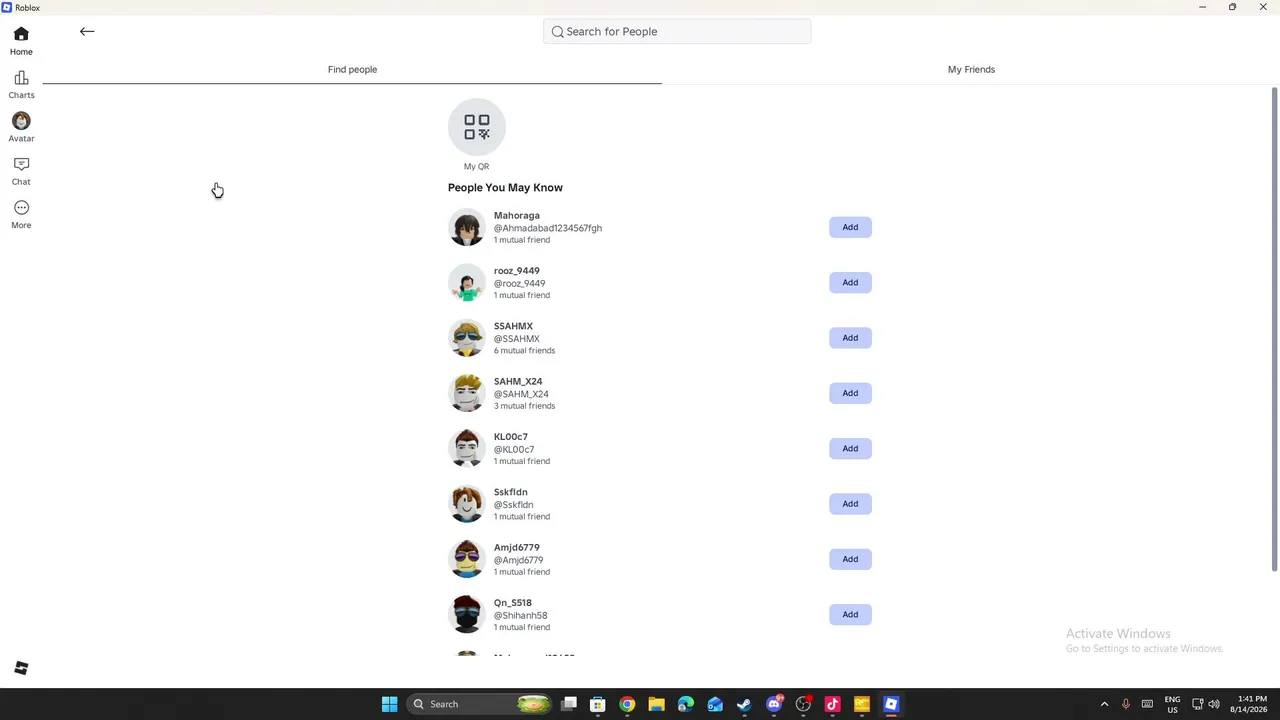Open the More menu in sidebar

tap(21, 214)
